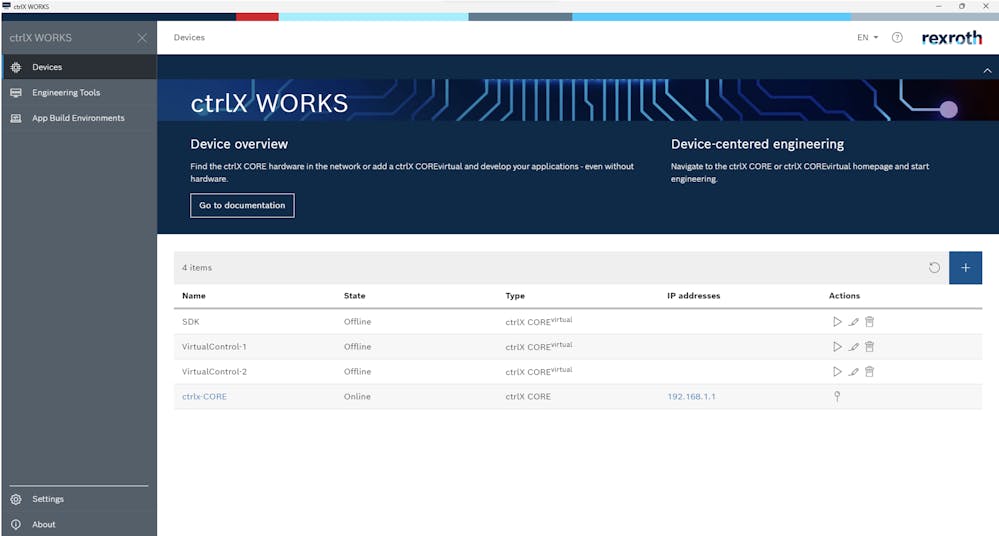This screenshot has width=999, height=536.
Task: Open IP address 192.168.1.1 link
Action: 691,396
